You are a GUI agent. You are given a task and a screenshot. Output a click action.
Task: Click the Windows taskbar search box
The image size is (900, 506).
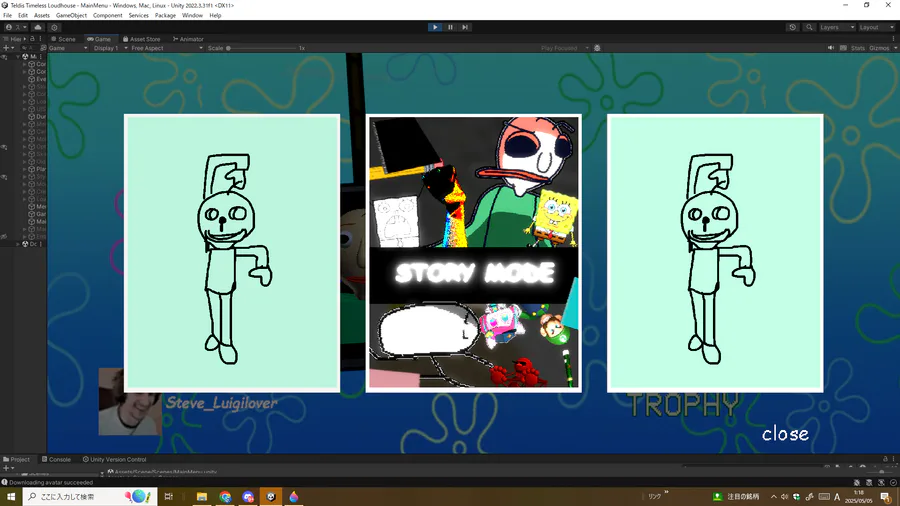90,497
